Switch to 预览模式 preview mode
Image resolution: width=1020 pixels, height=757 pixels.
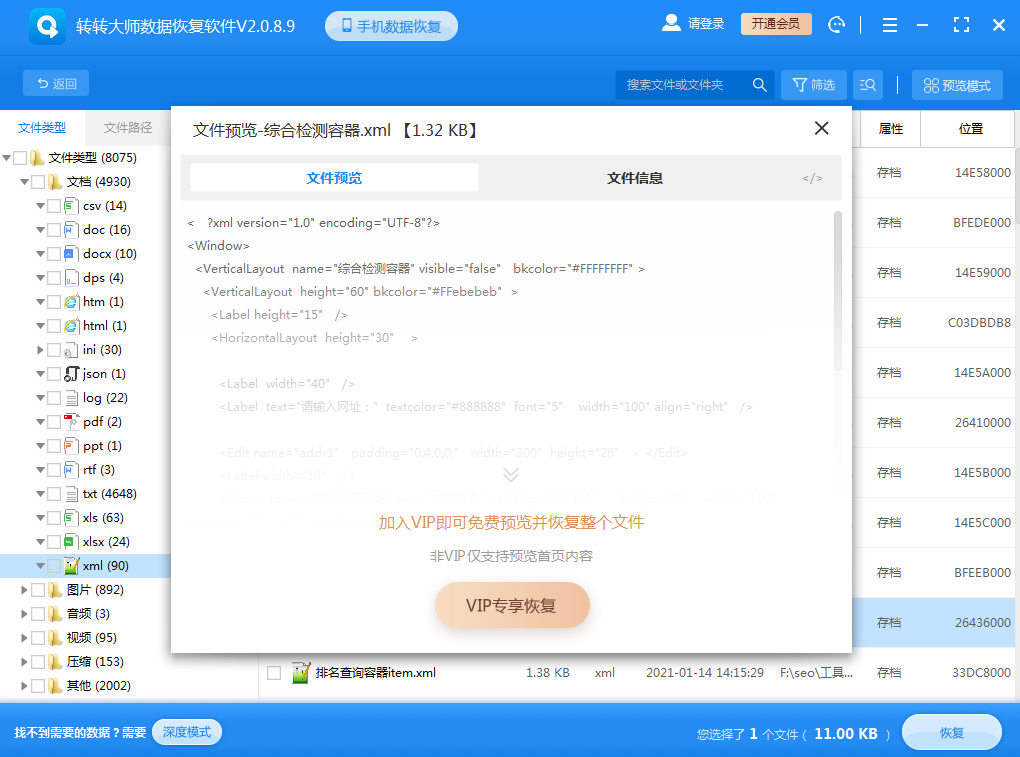pos(957,85)
